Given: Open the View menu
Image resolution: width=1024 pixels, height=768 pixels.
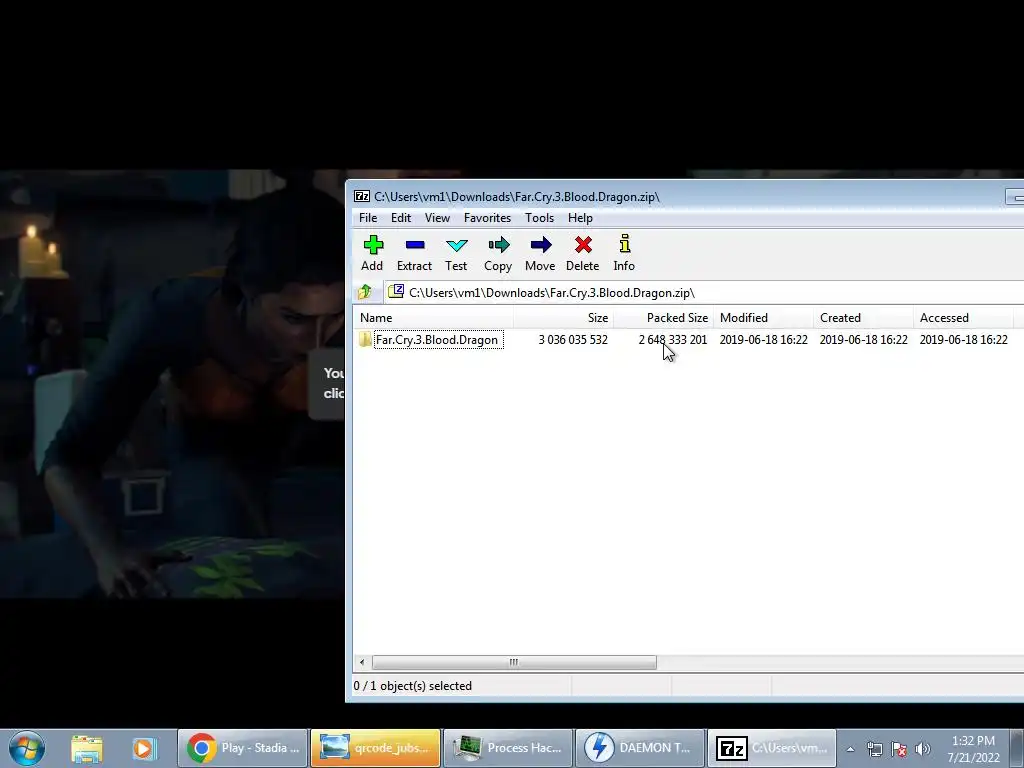Looking at the screenshot, I should tap(437, 218).
